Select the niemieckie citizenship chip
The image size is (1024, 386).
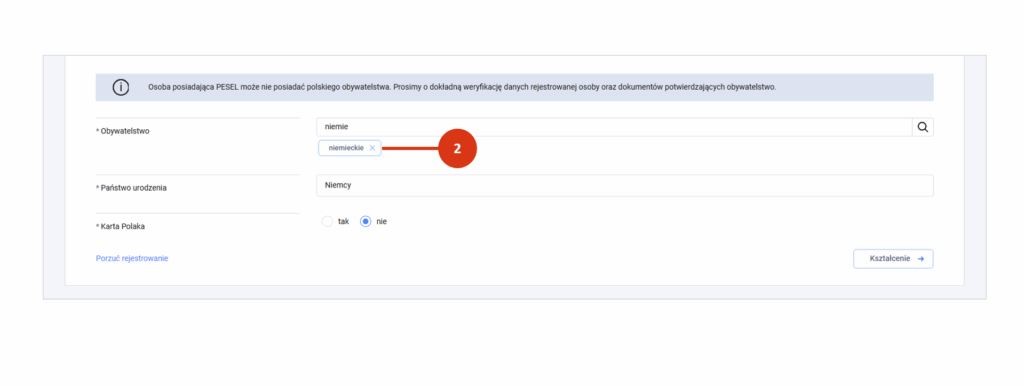(x=350, y=148)
